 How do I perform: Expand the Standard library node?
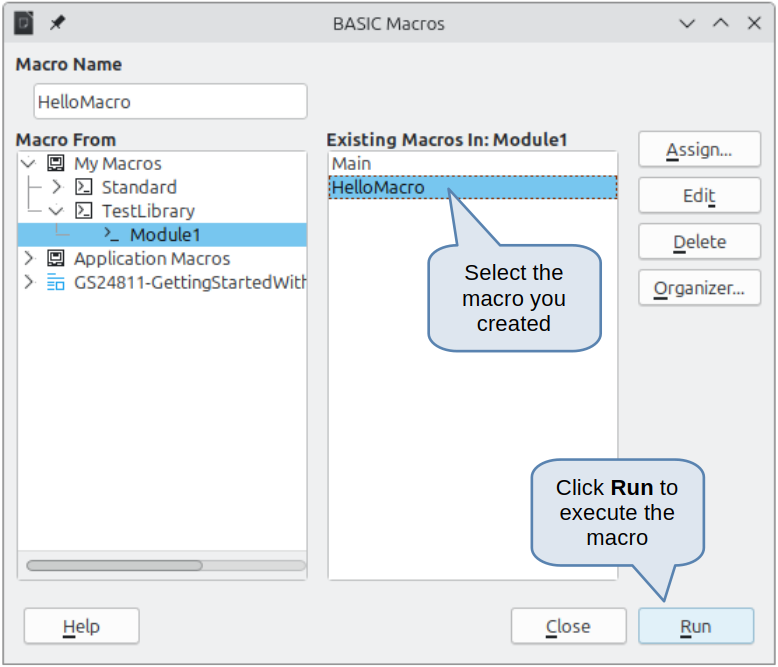(57, 187)
